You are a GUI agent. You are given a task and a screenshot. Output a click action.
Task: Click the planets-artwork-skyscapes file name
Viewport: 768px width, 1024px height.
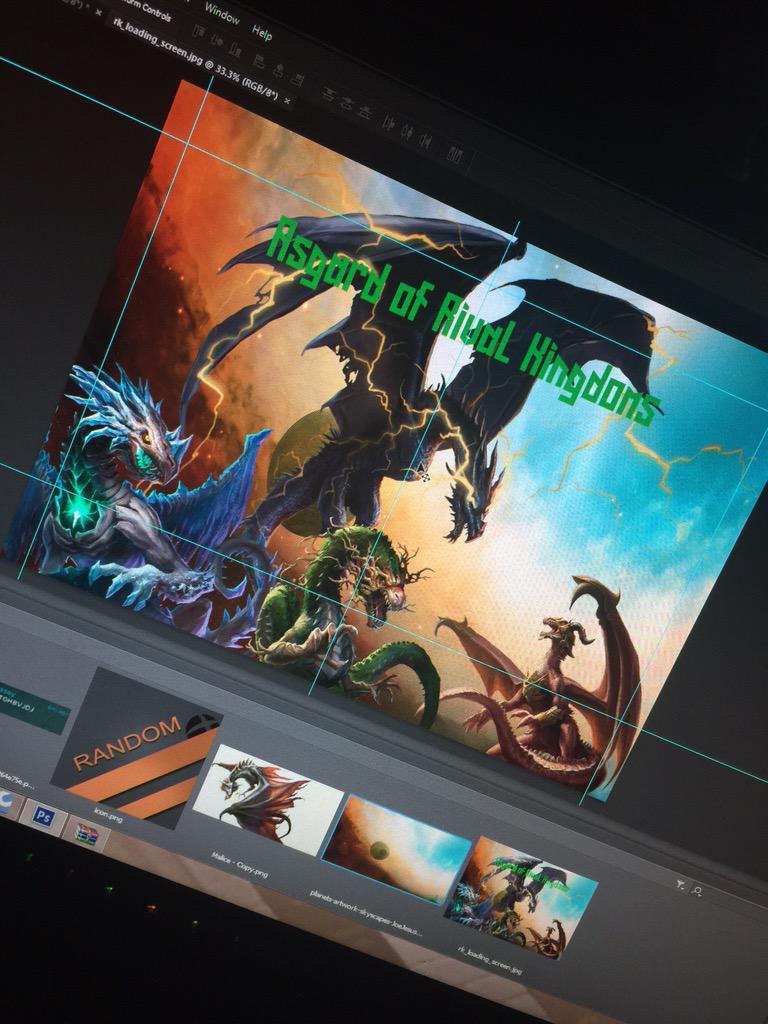tap(366, 912)
